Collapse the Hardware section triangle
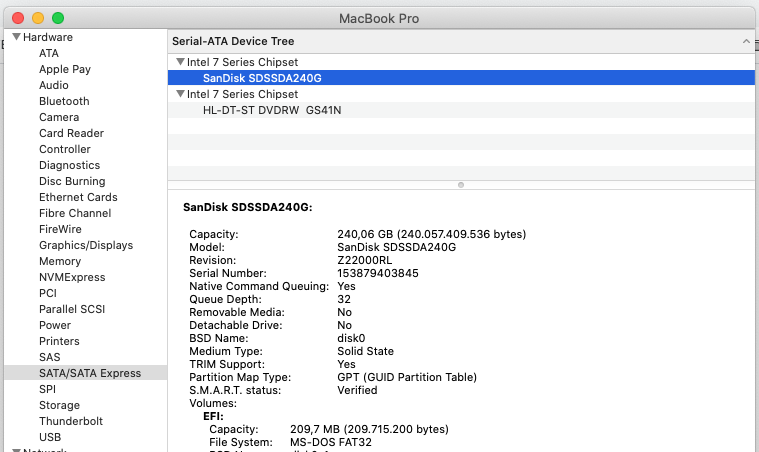The width and height of the screenshot is (759, 452). (16, 37)
